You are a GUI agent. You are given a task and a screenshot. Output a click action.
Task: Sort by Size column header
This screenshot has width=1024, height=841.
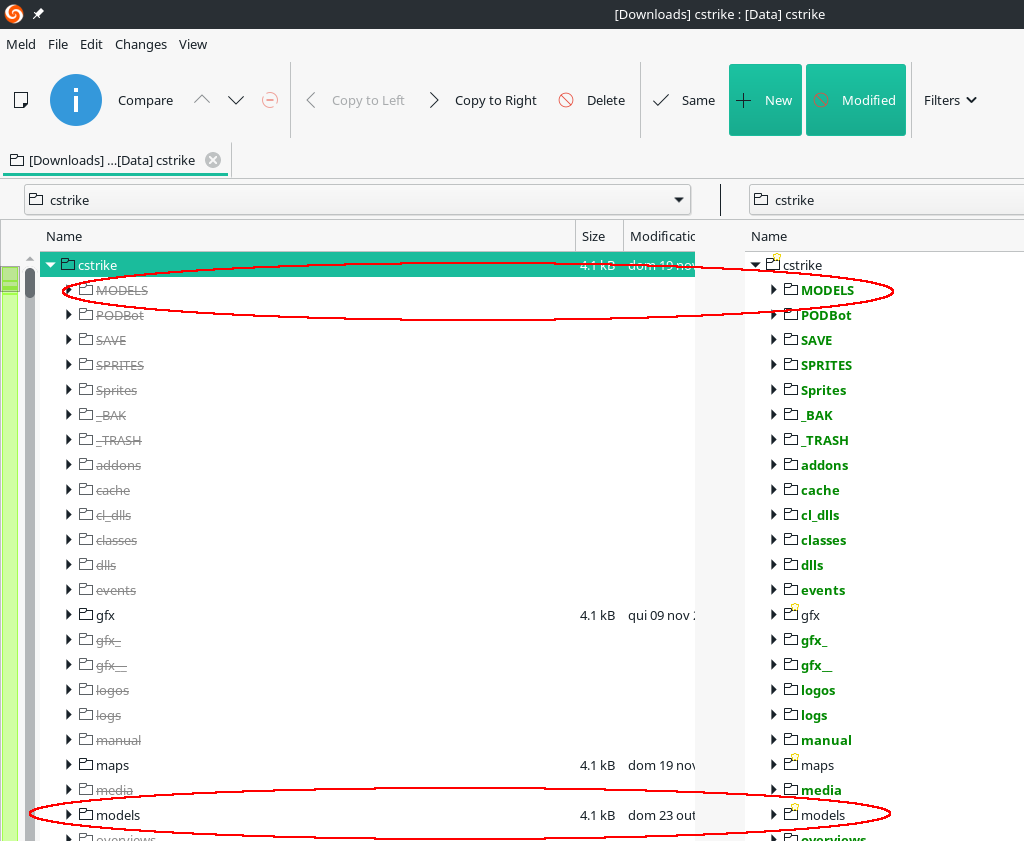tap(599, 236)
